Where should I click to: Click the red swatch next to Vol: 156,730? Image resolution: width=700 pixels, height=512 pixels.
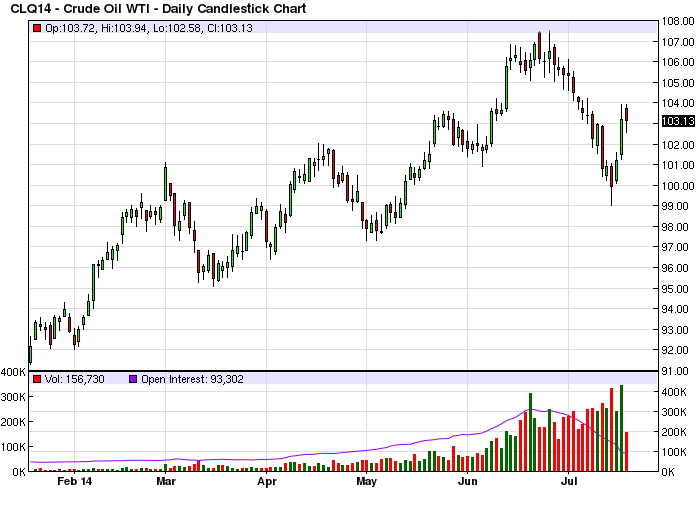point(37,379)
